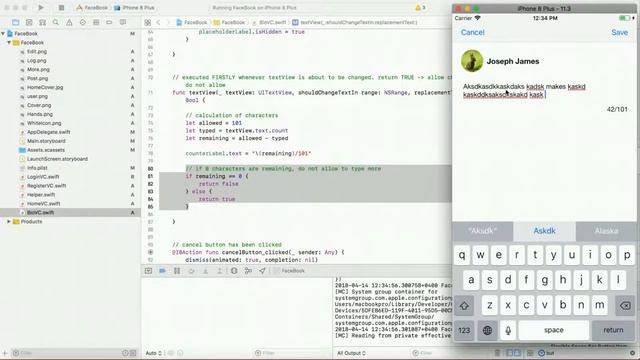Select HomeVC.swift in the navigator
This screenshot has height=360, width=640.
44,204
